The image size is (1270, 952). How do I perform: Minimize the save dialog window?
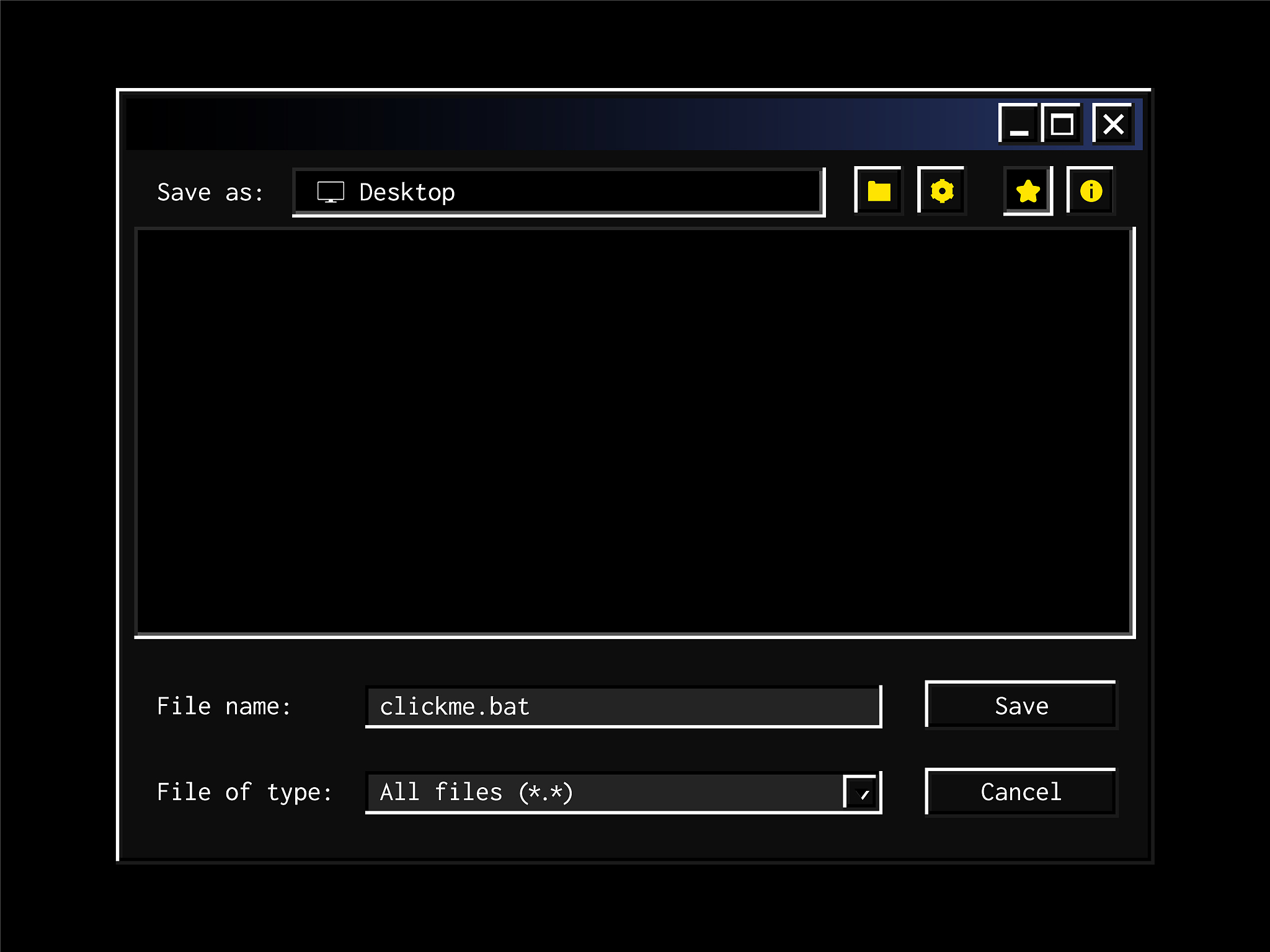click(1018, 124)
